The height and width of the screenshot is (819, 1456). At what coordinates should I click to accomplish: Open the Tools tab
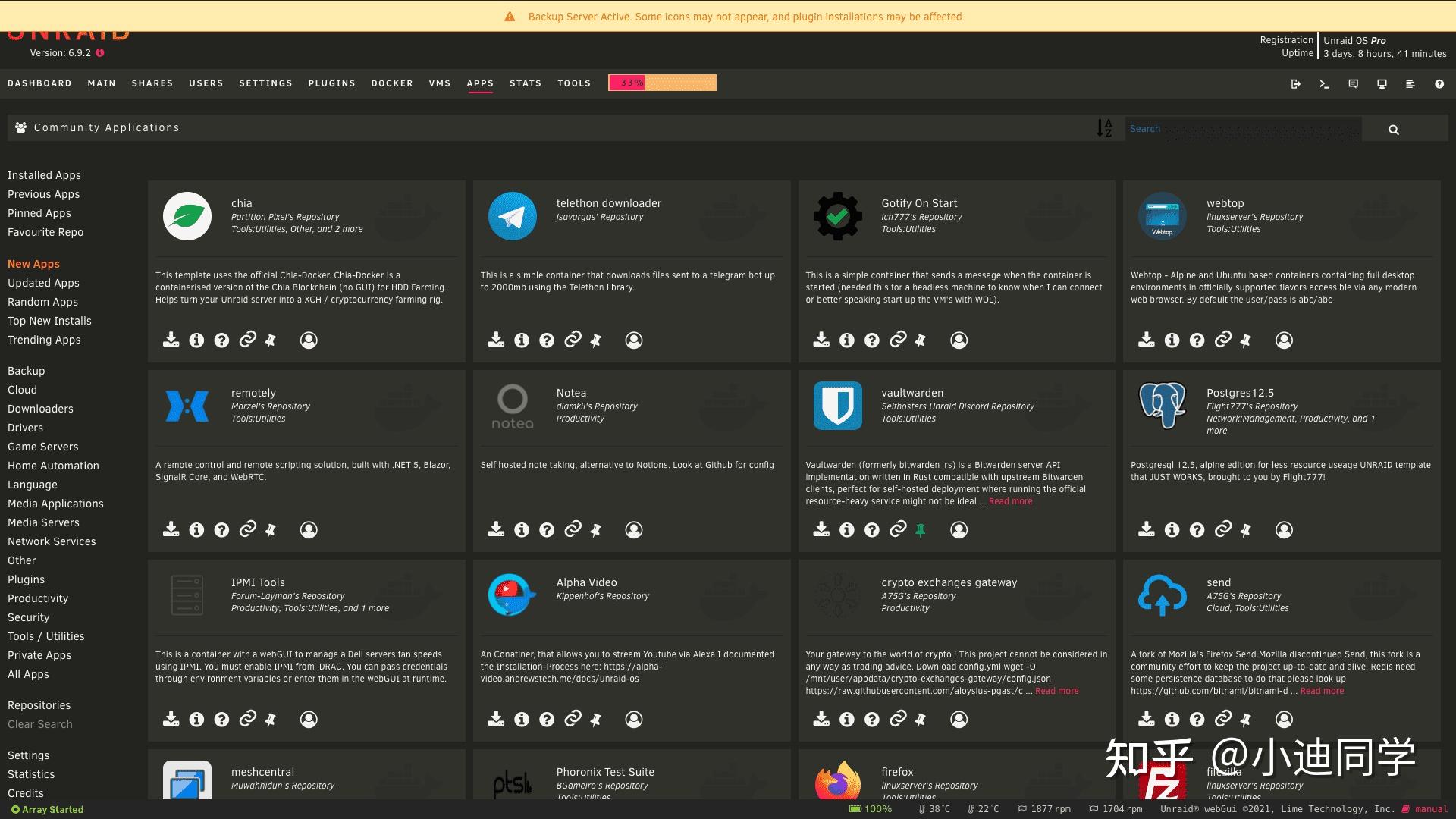point(574,83)
